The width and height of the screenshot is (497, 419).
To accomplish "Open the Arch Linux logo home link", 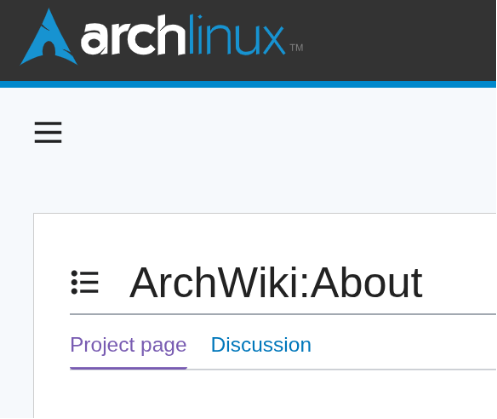I will pyautogui.click(x=161, y=37).
